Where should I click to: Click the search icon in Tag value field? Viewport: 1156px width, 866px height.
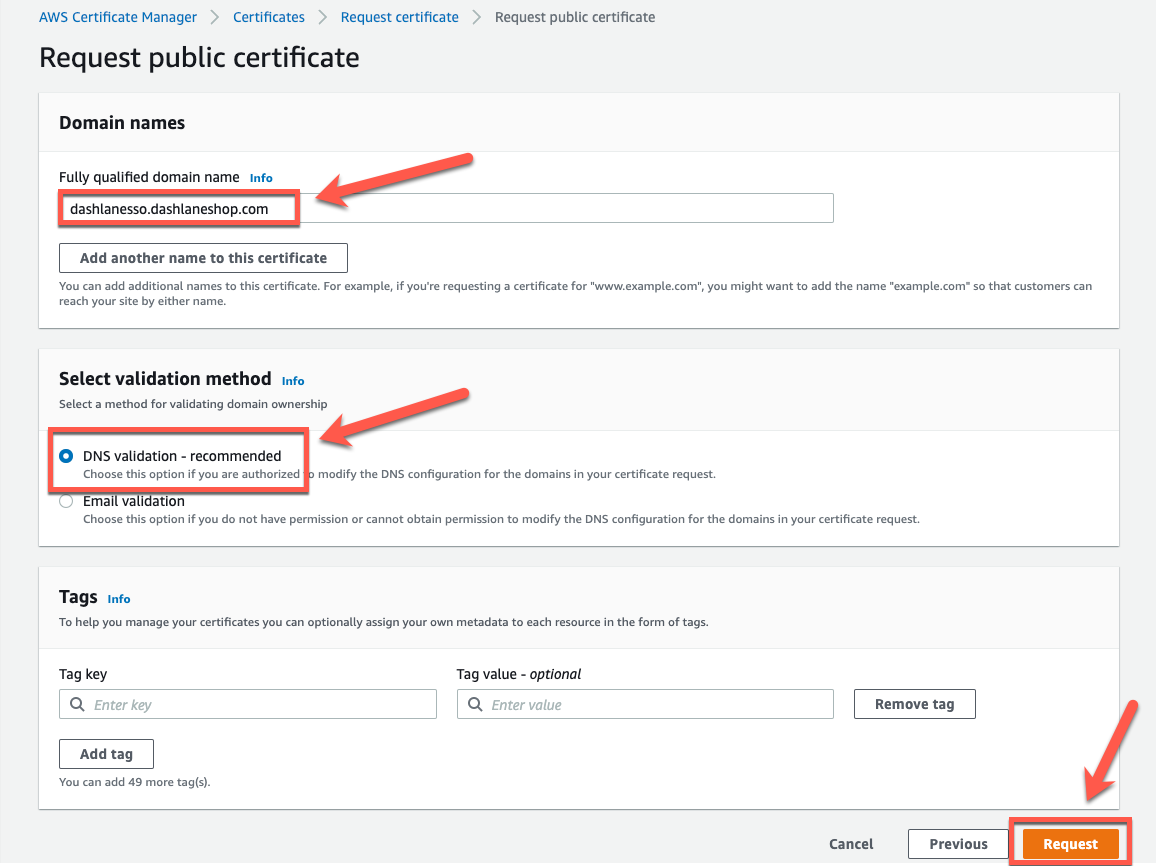point(475,705)
